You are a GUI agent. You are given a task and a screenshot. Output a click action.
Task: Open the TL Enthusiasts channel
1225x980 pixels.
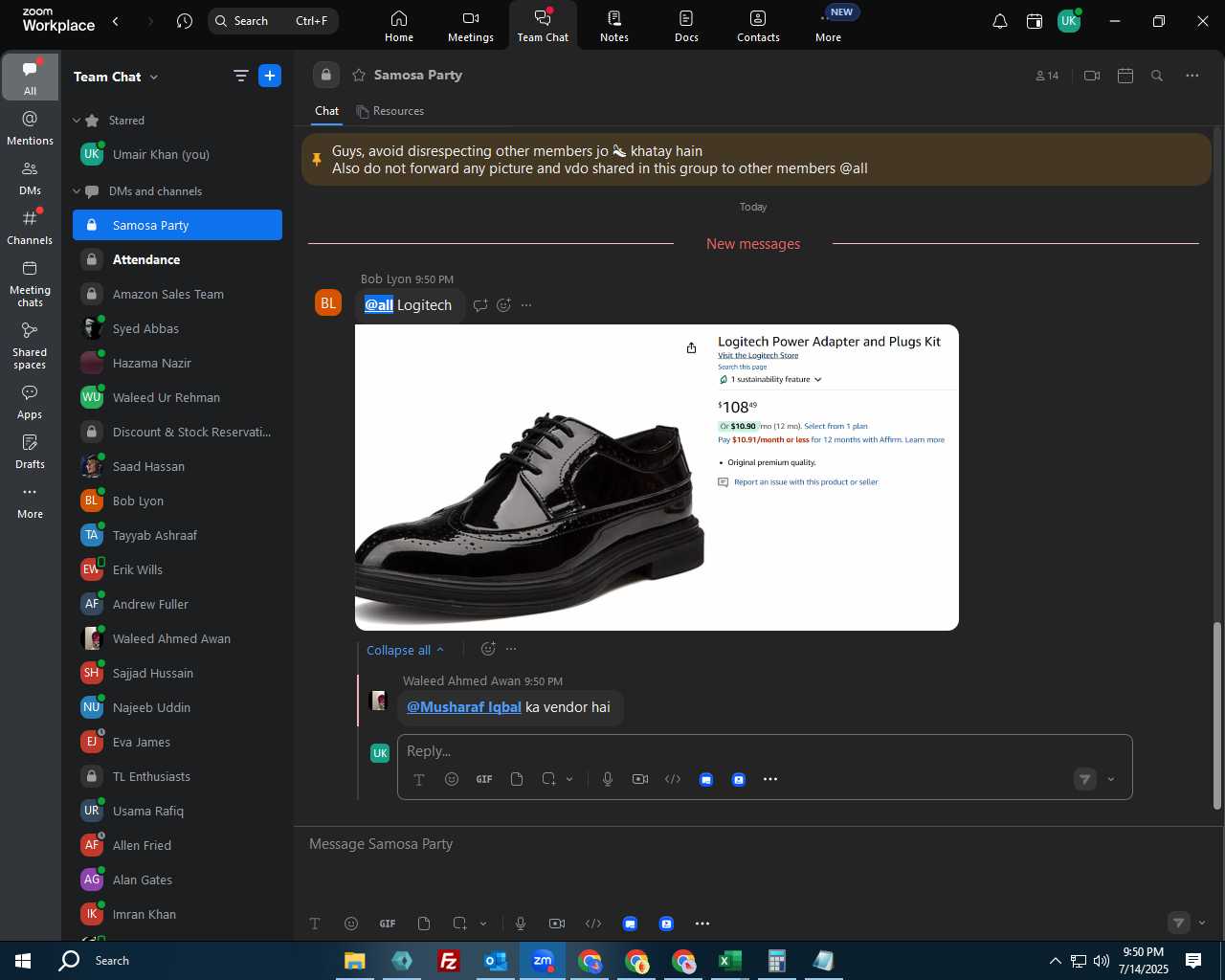point(177,776)
